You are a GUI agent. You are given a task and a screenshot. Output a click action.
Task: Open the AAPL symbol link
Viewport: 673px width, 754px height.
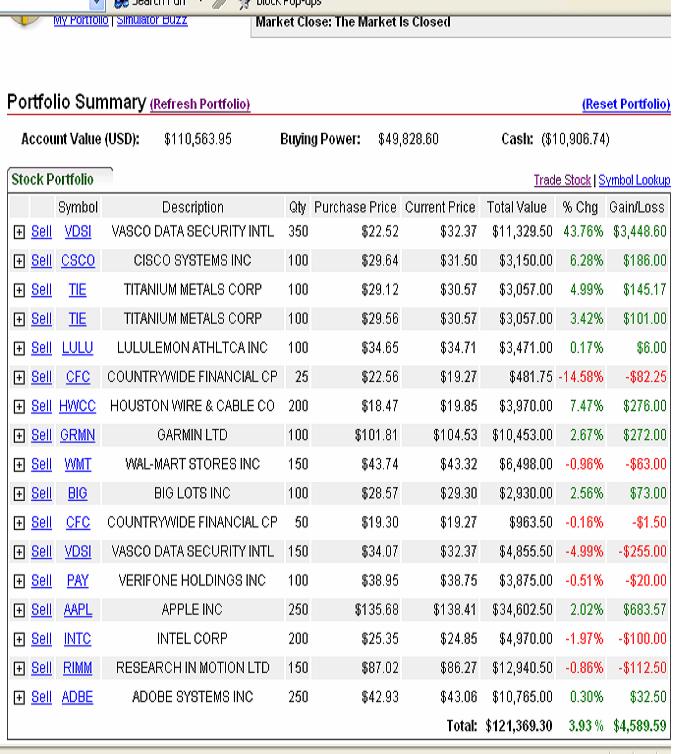tap(77, 610)
